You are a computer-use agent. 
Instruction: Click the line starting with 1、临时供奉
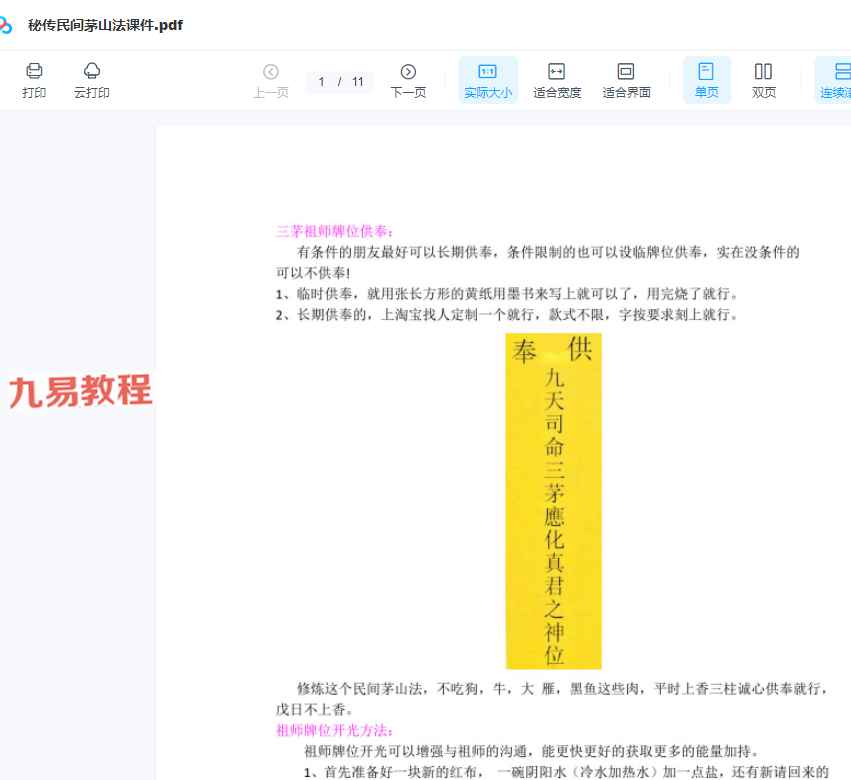click(x=507, y=294)
